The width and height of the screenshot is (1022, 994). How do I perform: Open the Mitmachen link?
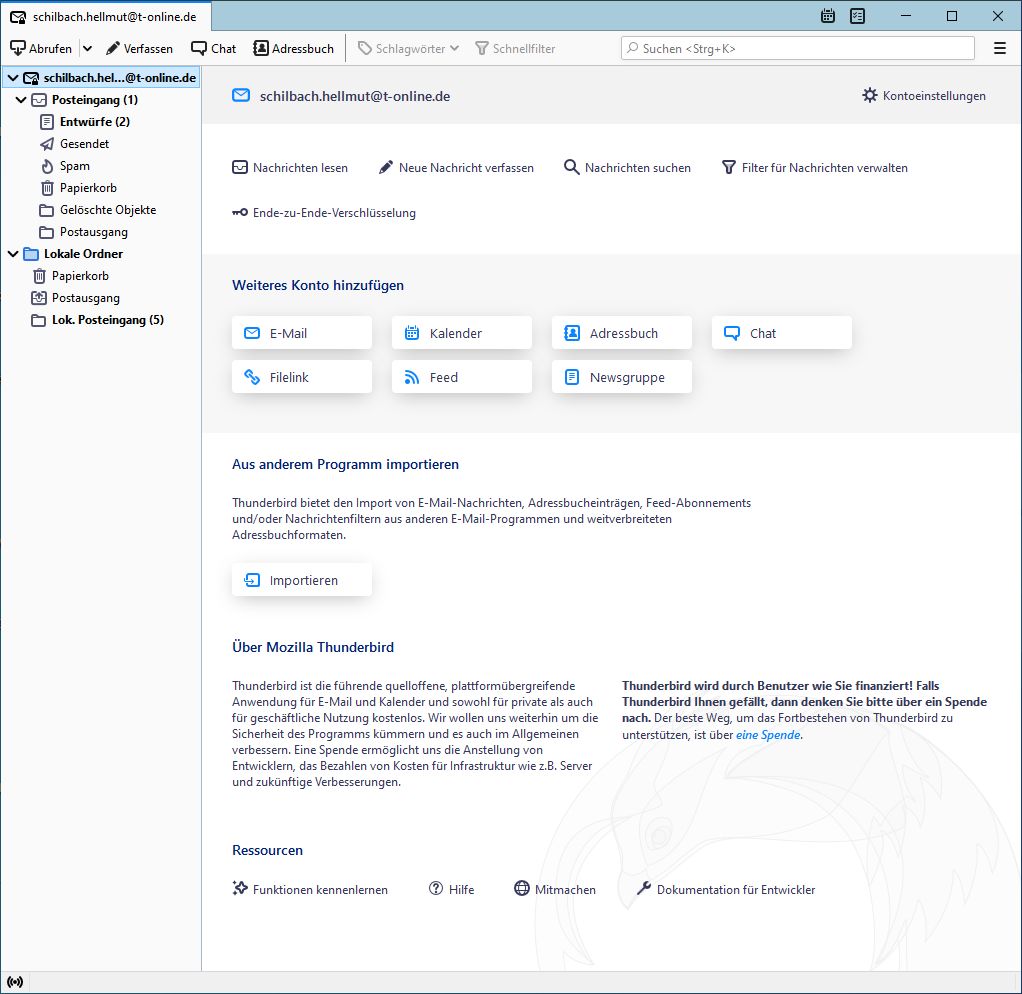tap(555, 889)
